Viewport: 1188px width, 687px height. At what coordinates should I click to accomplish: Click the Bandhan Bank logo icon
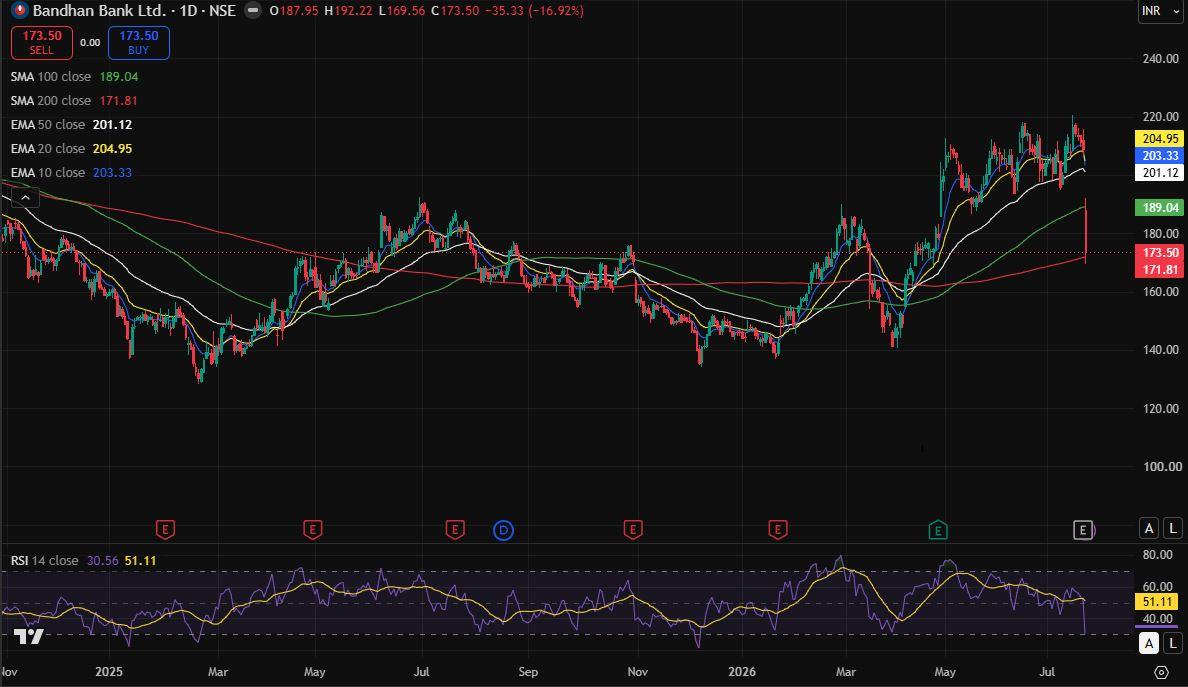point(20,11)
